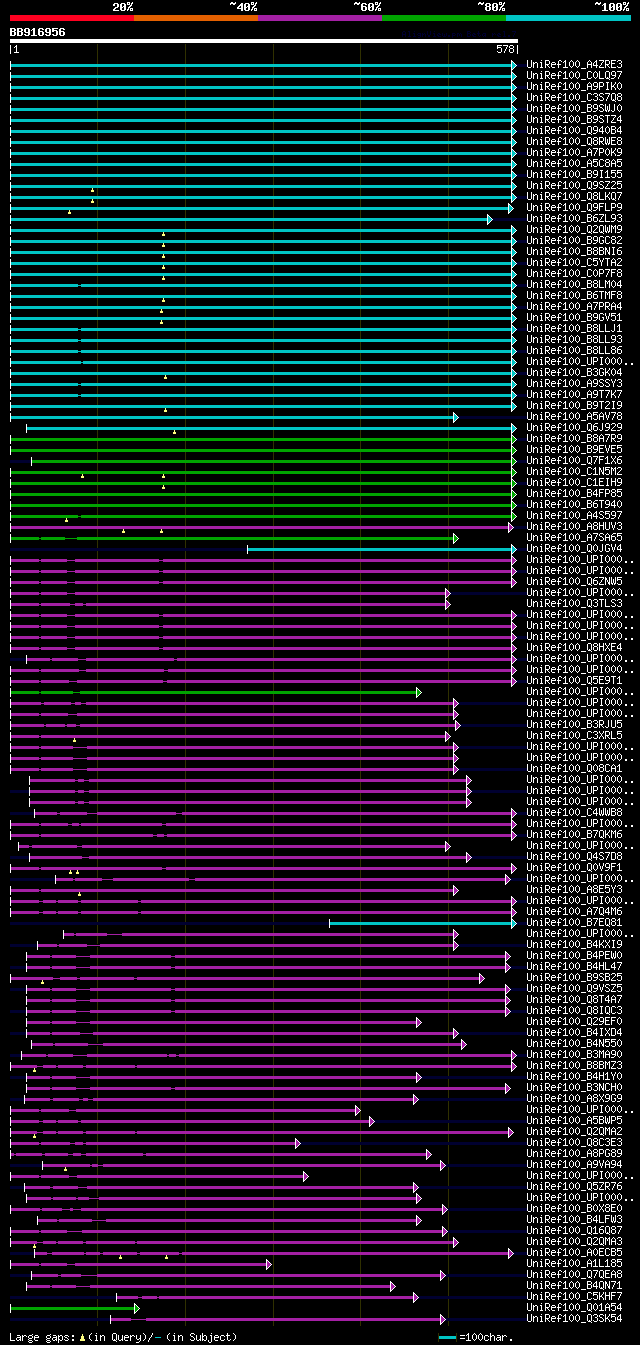Click the orange ~40% identity legend segment
Viewport: 640px width, 1345px height.
196,18
